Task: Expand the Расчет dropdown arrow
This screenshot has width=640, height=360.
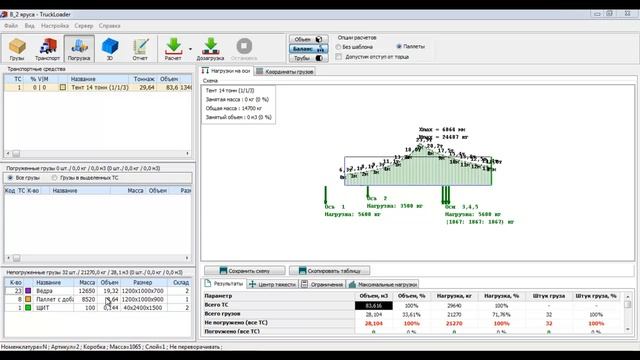Action: click(x=190, y=49)
